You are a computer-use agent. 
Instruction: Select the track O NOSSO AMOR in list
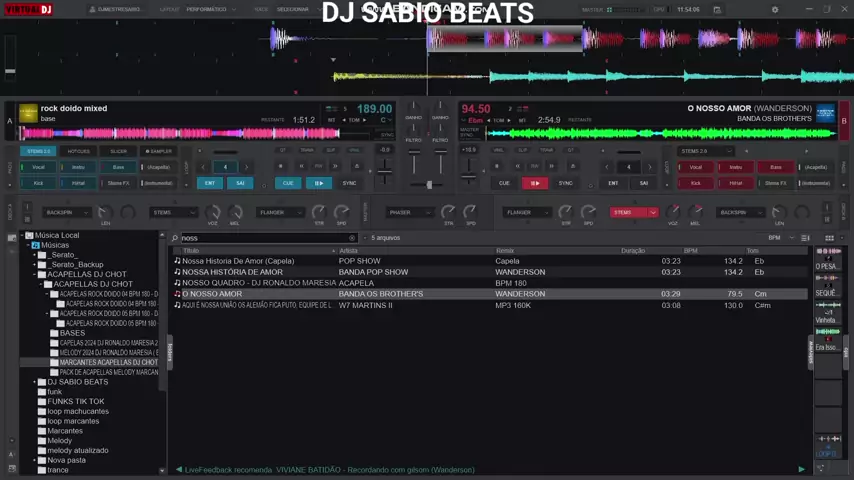[x=212, y=294]
